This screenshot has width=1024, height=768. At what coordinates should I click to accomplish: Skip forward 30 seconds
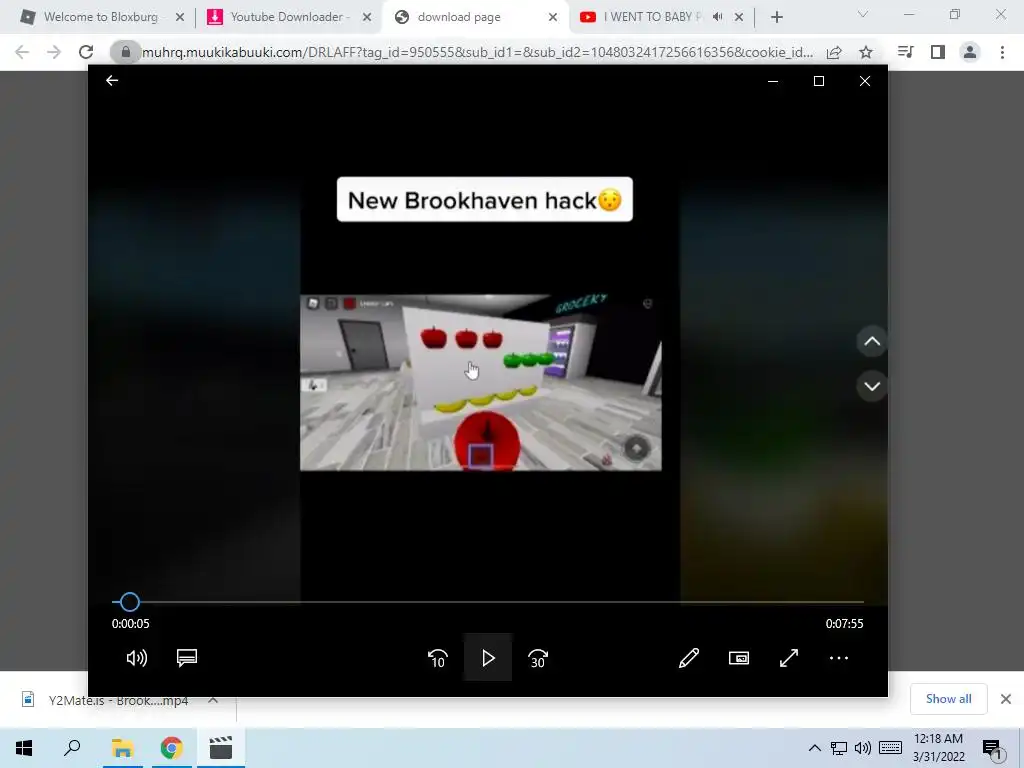pyautogui.click(x=538, y=658)
